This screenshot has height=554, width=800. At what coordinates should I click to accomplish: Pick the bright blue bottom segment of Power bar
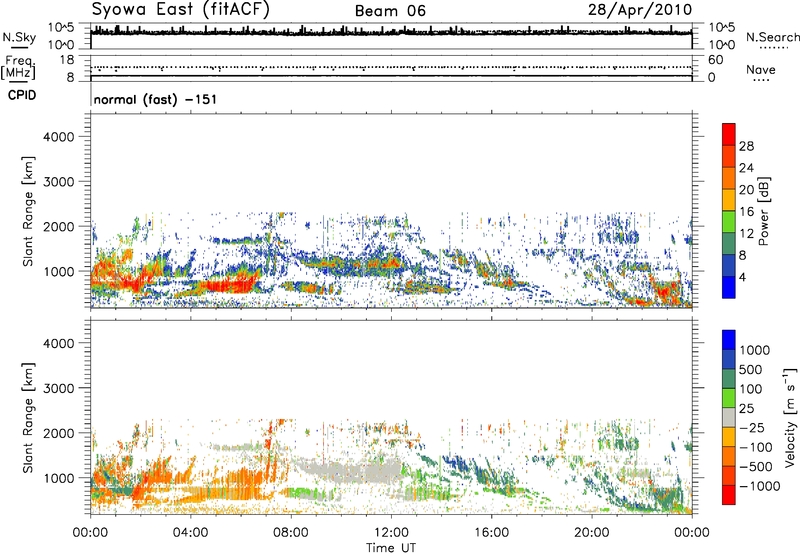[x=729, y=288]
